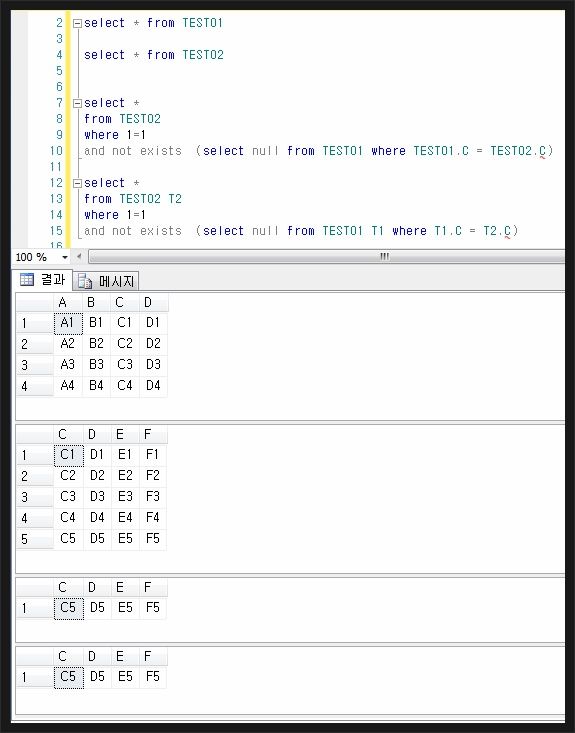This screenshot has height=733, width=575.
Task: Open the 100 % zoom dropdown
Action: click(65, 257)
